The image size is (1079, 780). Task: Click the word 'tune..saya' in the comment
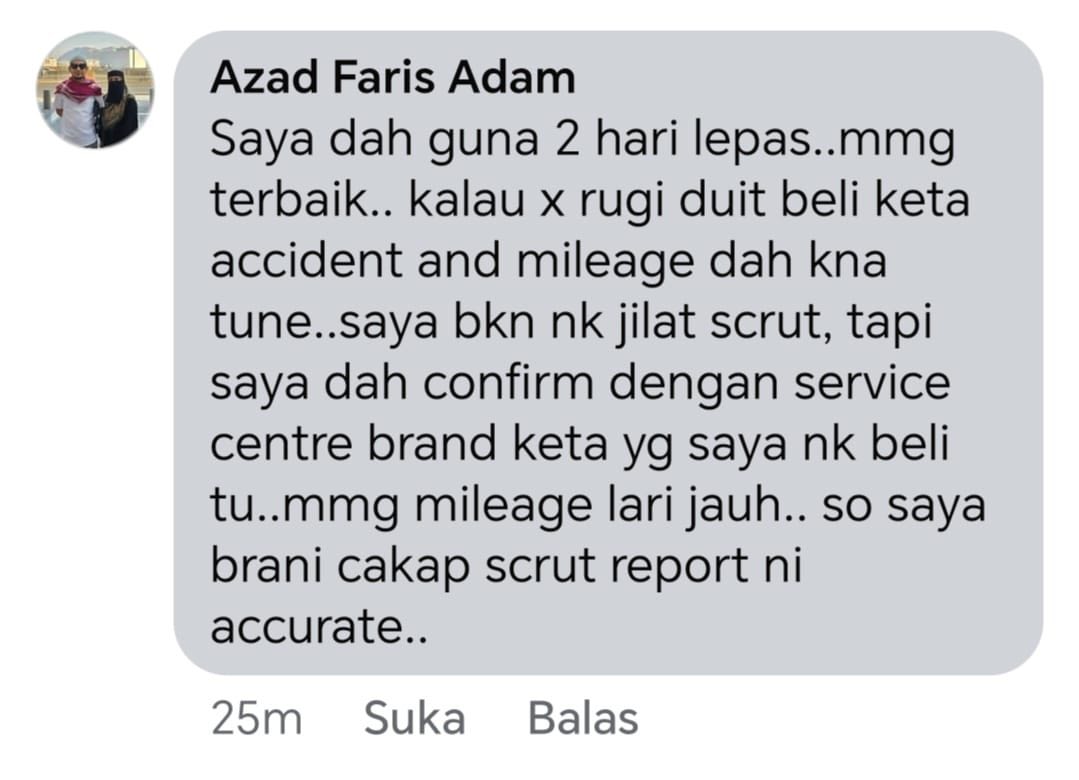coord(324,323)
